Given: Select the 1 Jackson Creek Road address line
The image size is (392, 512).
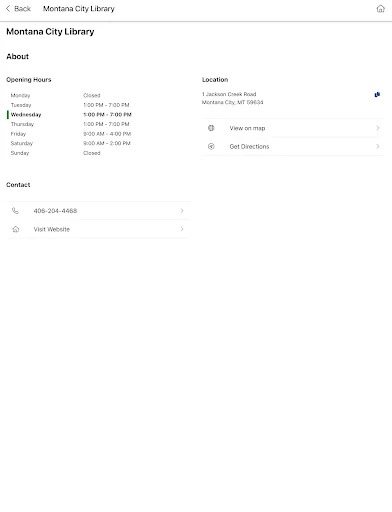Looking at the screenshot, I should pyautogui.click(x=229, y=94).
